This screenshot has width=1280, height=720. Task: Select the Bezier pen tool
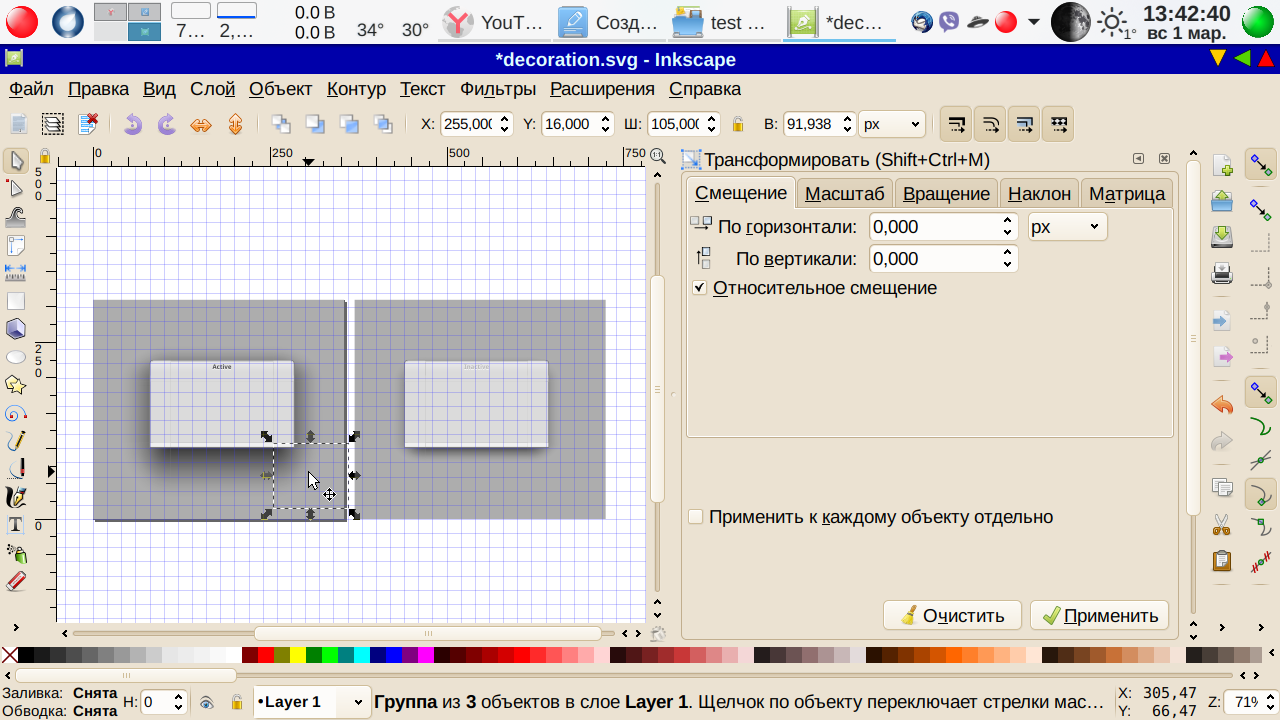[x=16, y=469]
